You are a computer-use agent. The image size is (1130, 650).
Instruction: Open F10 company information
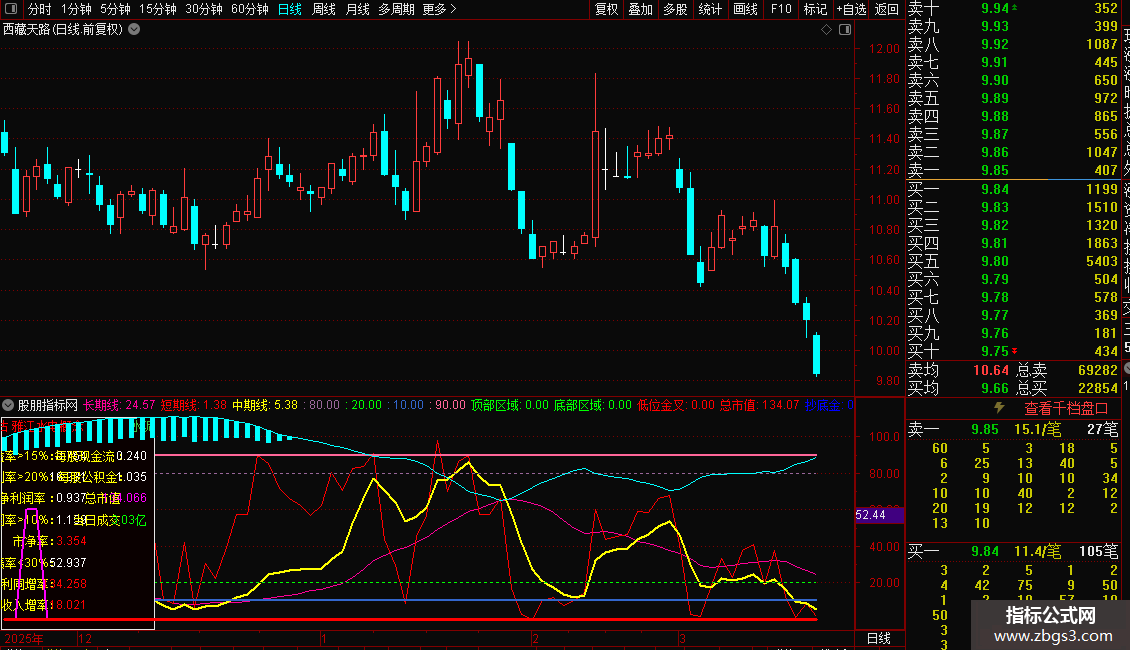click(782, 9)
